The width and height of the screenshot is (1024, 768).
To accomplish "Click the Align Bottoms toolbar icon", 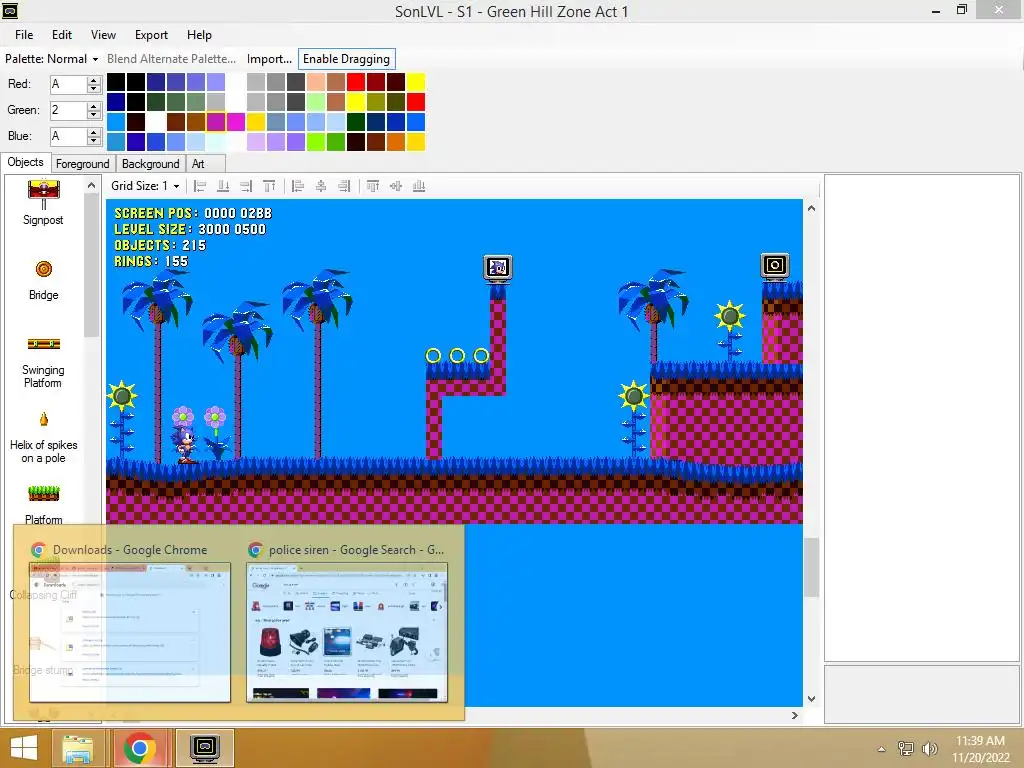I will click(419, 186).
